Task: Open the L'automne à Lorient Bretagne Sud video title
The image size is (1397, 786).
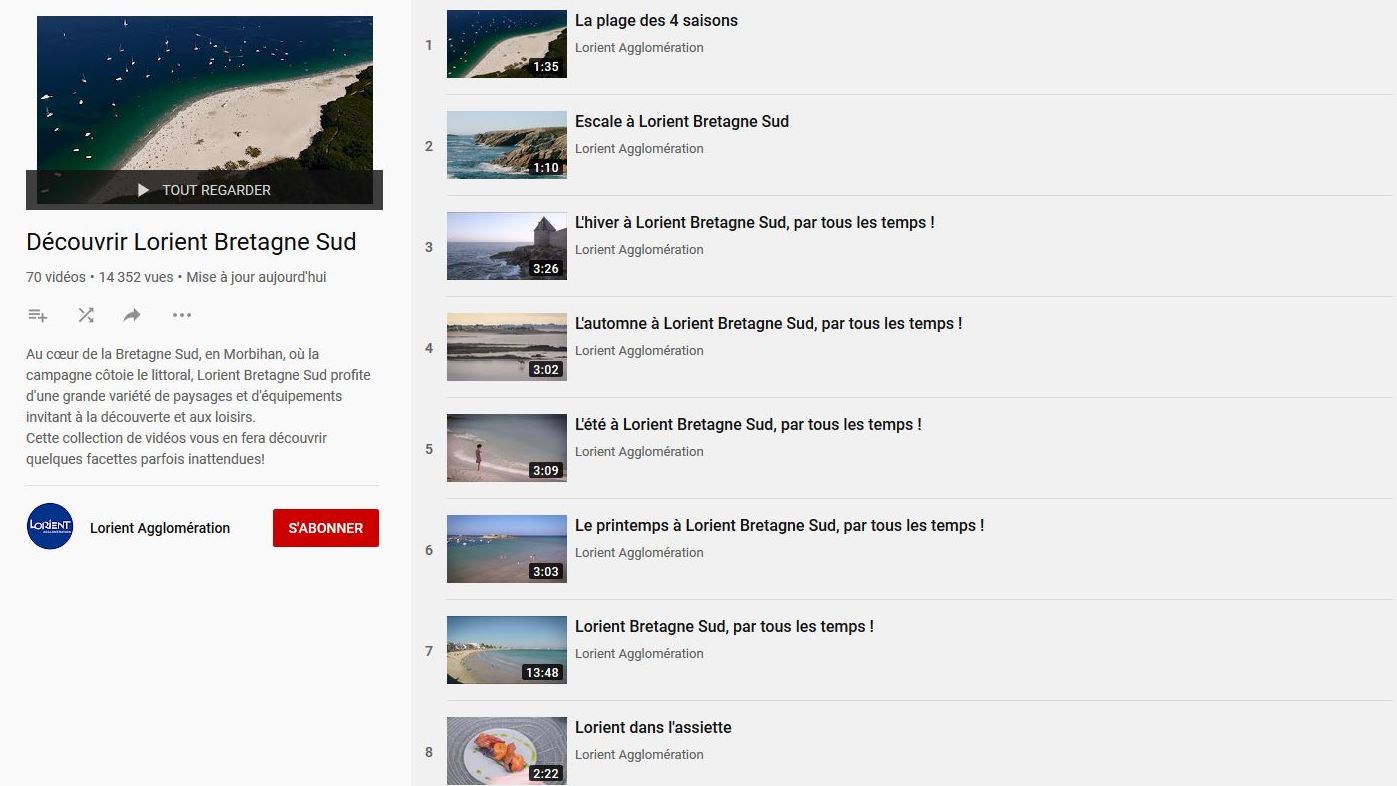Action: 769,323
